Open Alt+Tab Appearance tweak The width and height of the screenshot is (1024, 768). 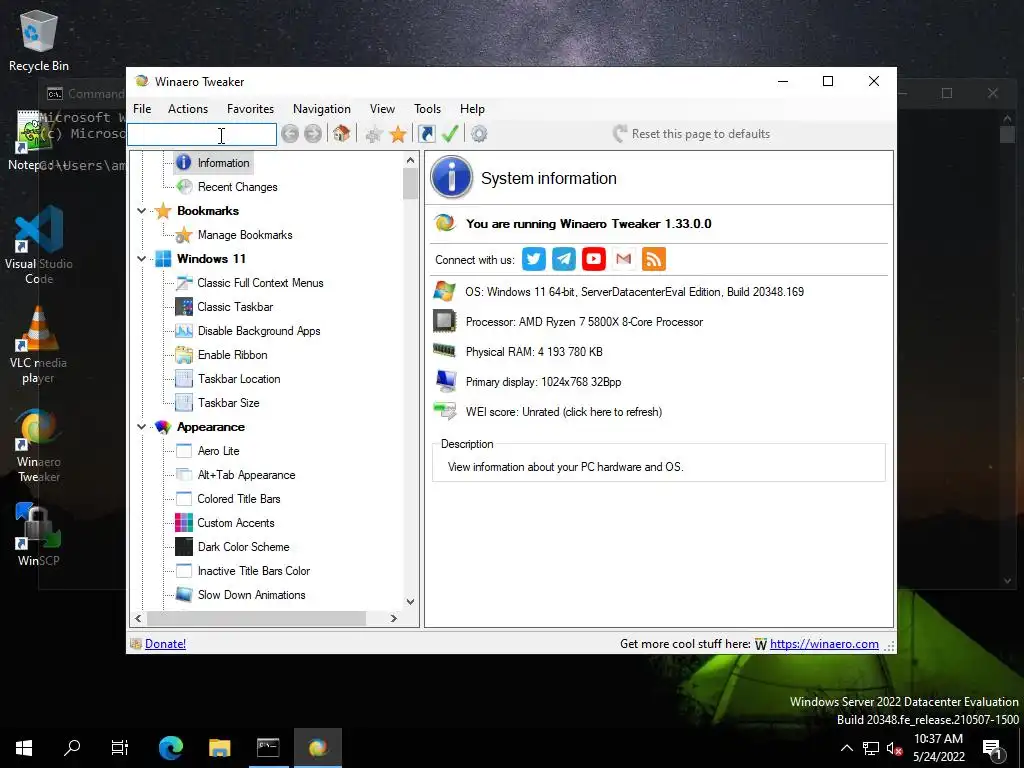(236, 475)
